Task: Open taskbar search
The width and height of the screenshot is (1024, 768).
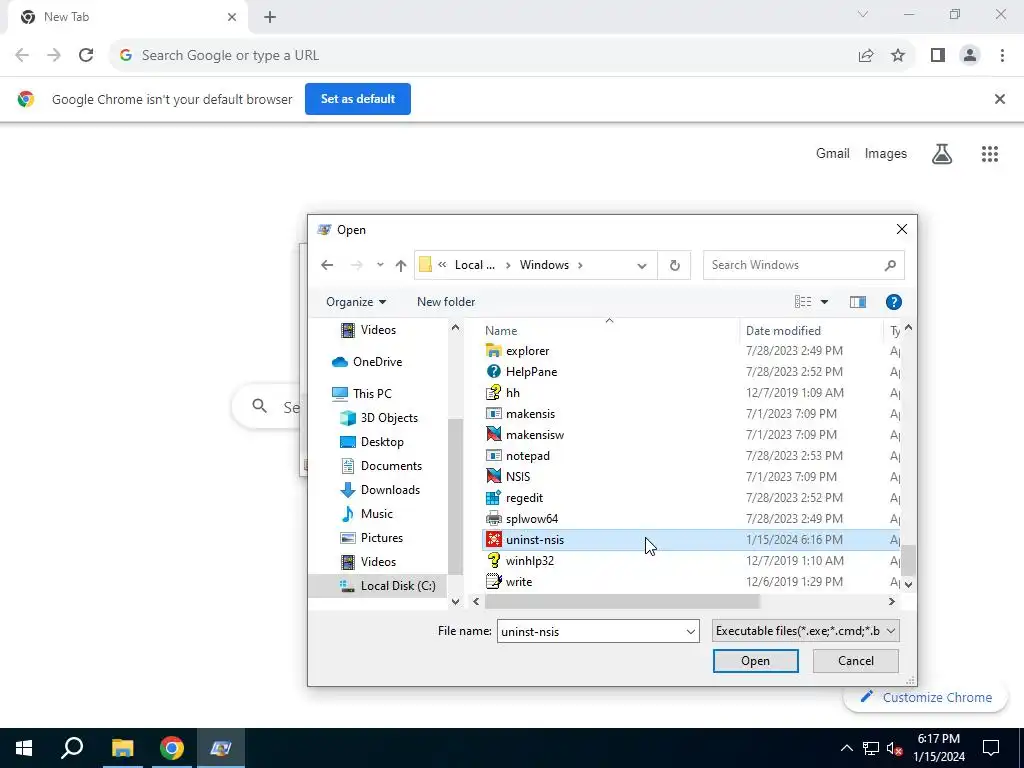Action: pos(72,748)
